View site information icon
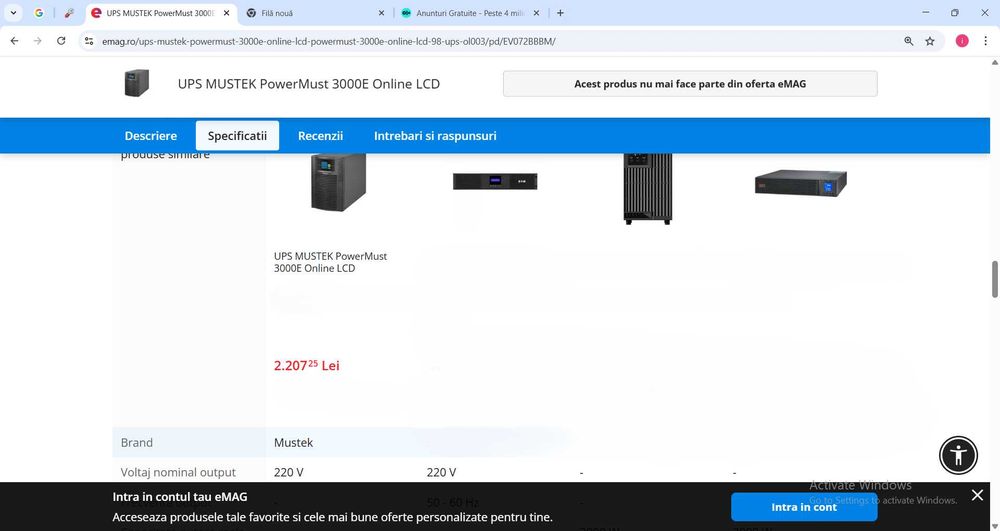The height and width of the screenshot is (531, 1000). pyautogui.click(x=89, y=41)
